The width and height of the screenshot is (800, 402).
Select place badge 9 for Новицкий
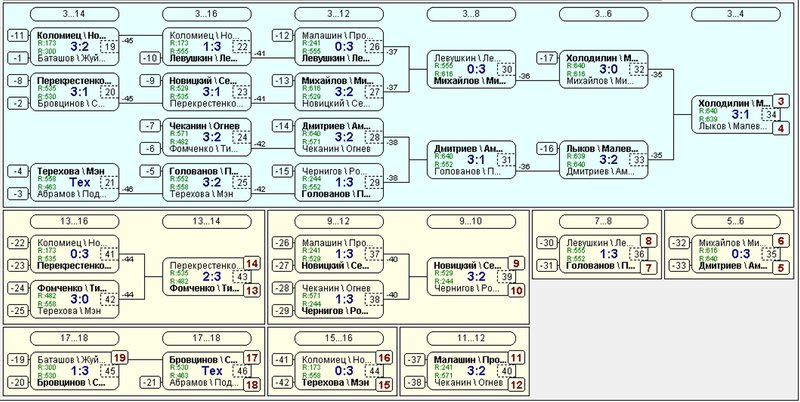(516, 264)
